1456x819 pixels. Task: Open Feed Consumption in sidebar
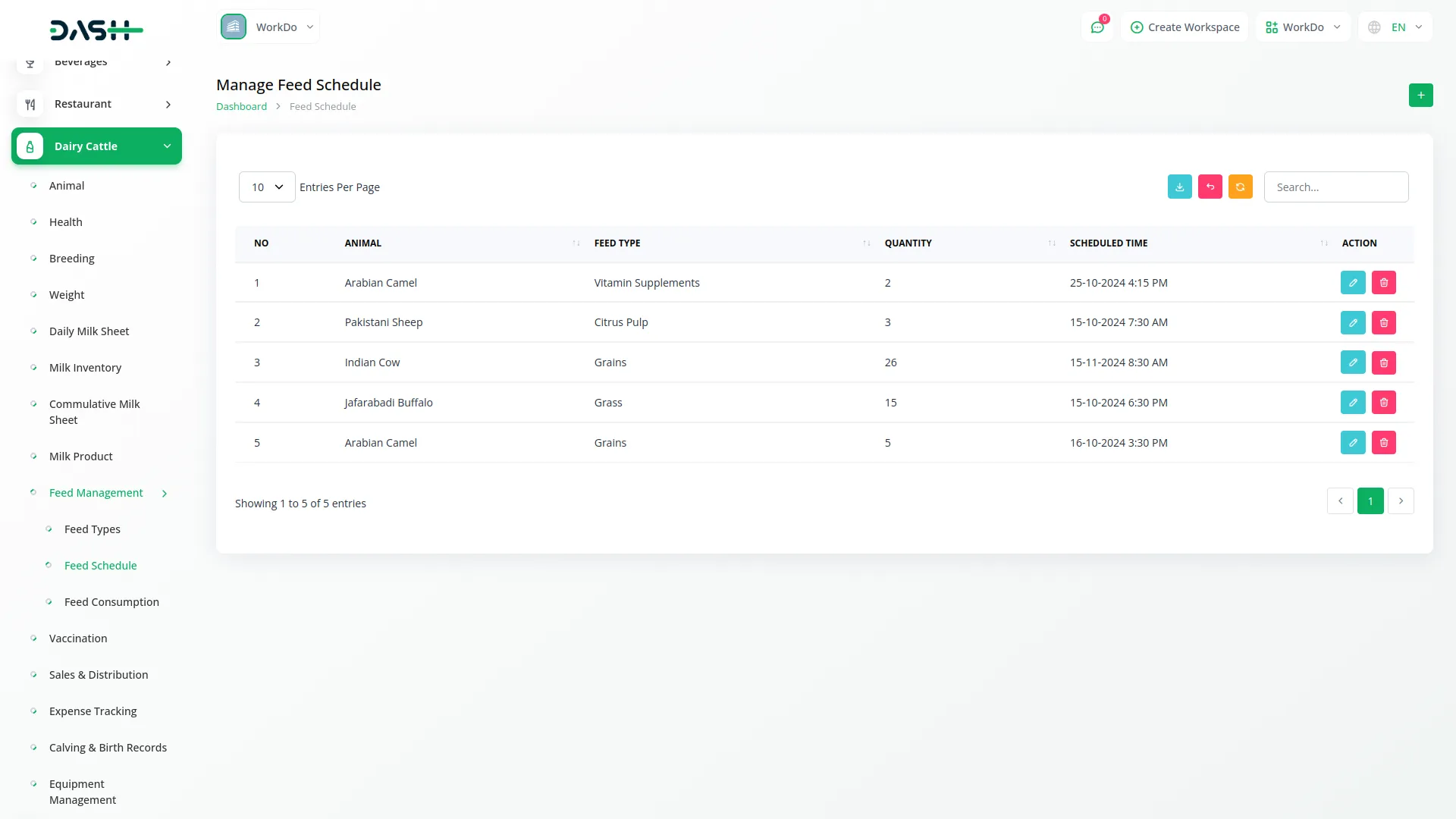coord(111,602)
